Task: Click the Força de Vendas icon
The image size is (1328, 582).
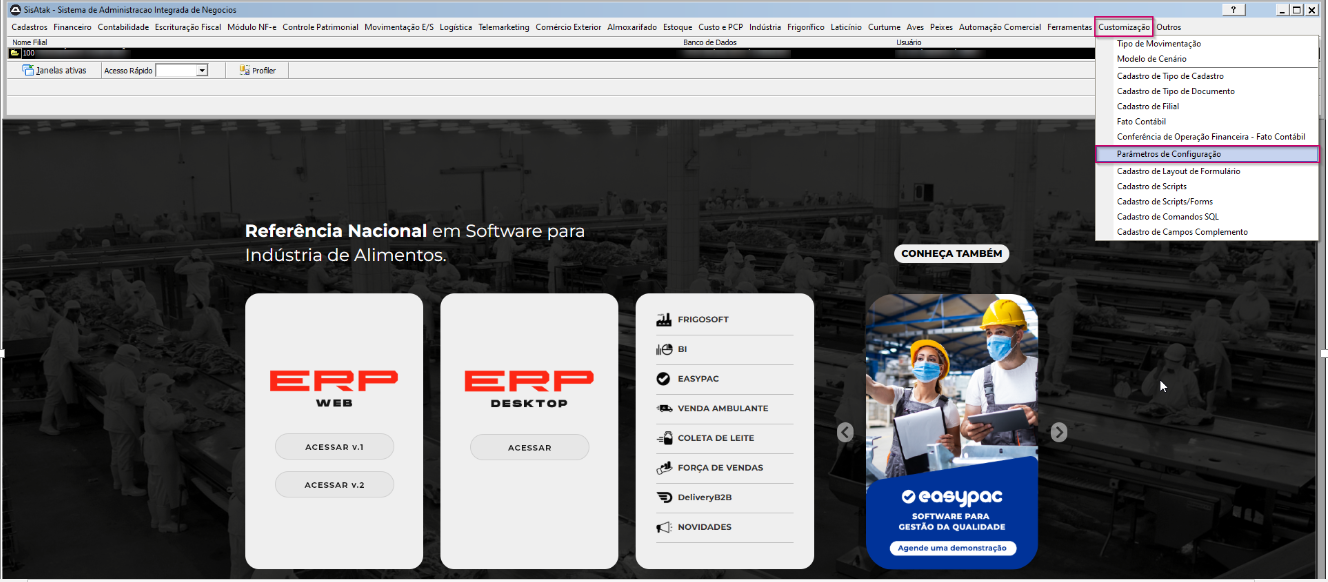Action: click(662, 468)
